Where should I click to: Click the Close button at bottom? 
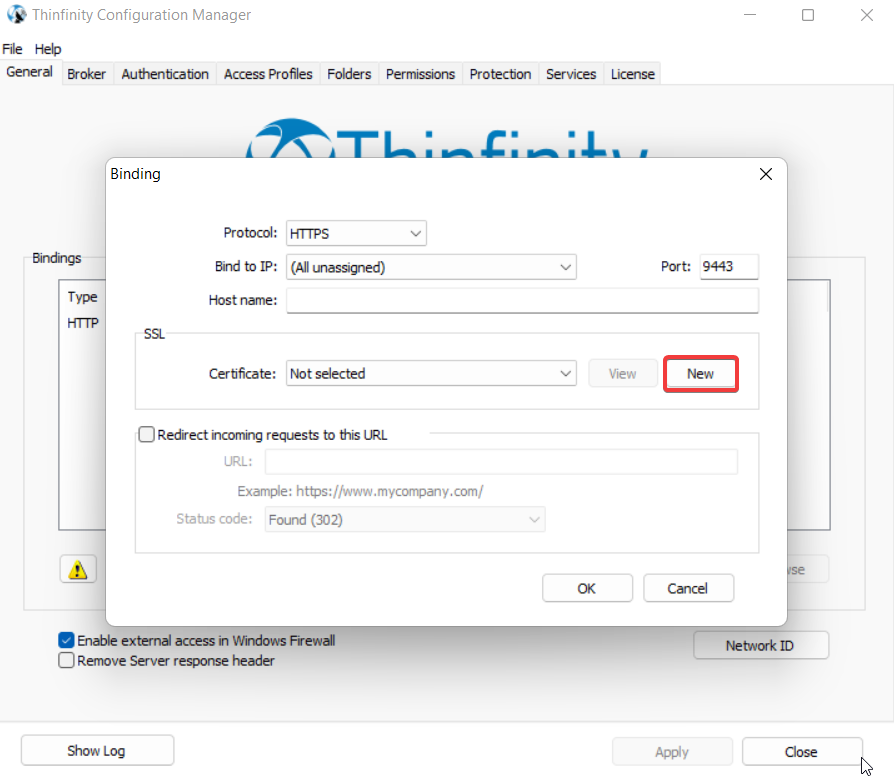click(x=802, y=752)
